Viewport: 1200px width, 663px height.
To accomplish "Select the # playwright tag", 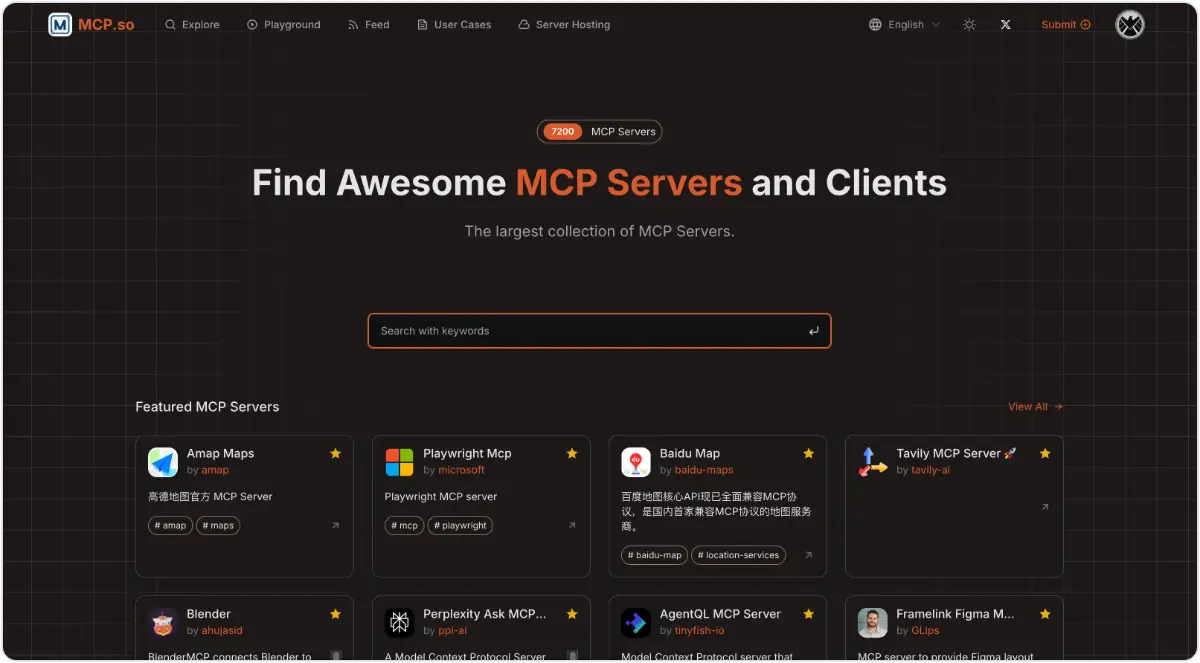I will click(460, 525).
